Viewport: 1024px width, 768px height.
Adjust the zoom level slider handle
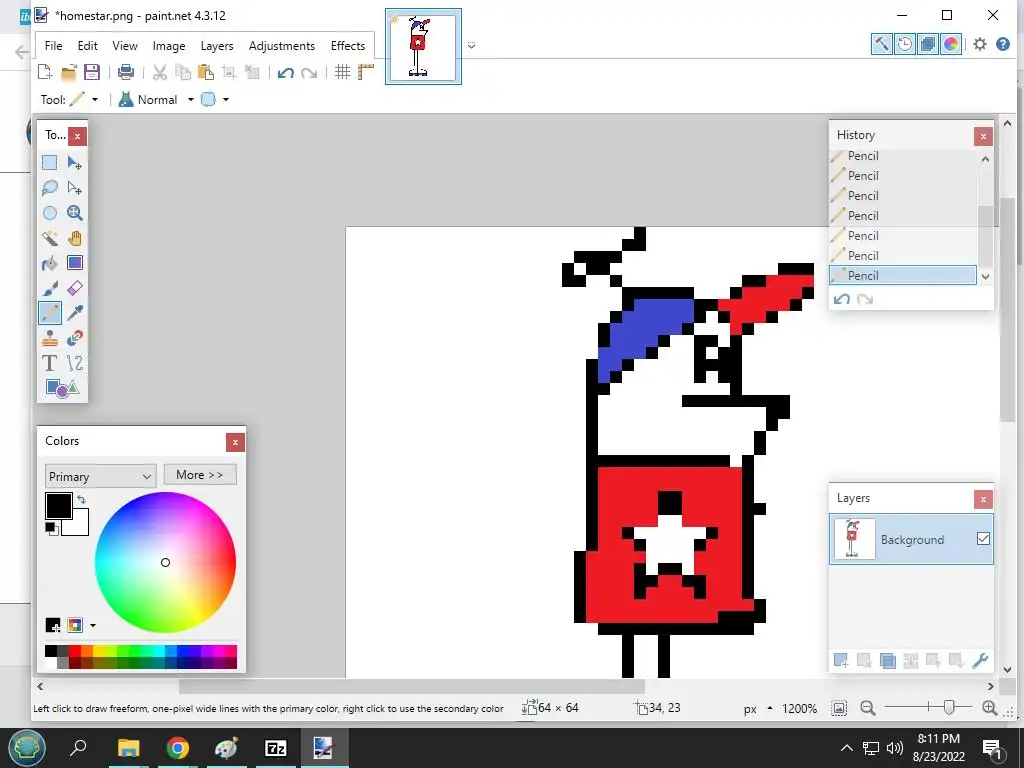pos(949,707)
